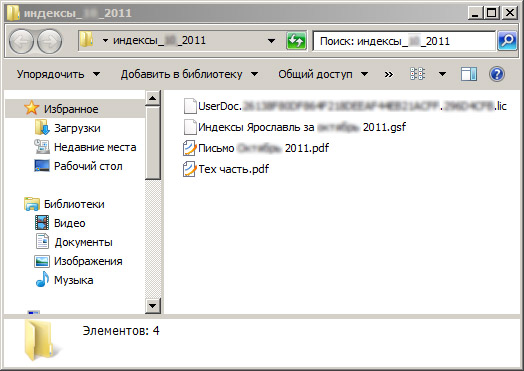Select Загрузки in navigation pane
This screenshot has height=371, width=524.
(77, 128)
